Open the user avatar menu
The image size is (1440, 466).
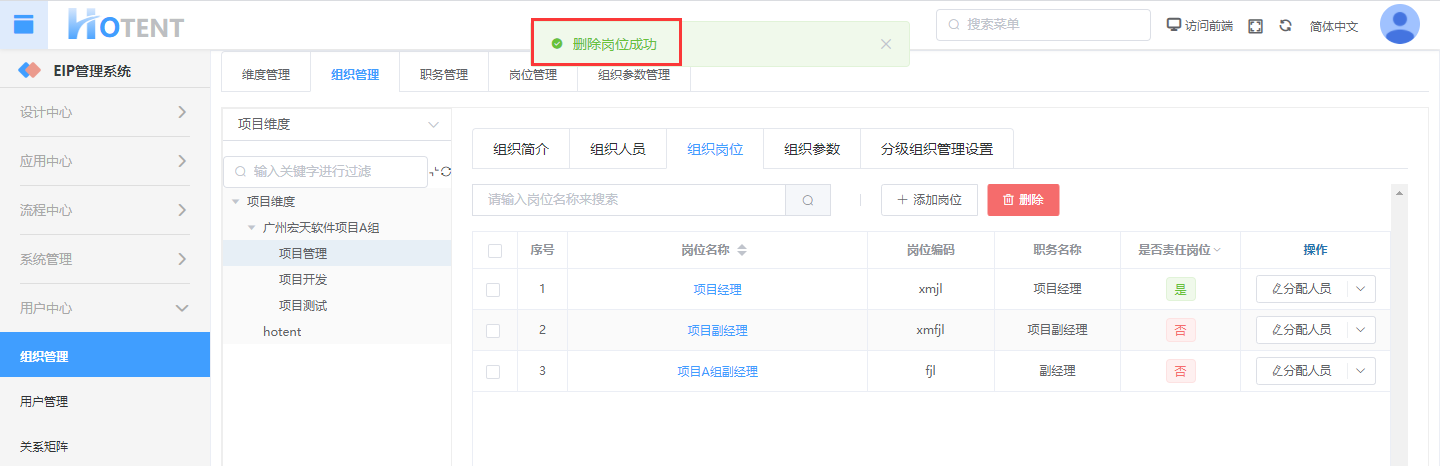[1399, 24]
